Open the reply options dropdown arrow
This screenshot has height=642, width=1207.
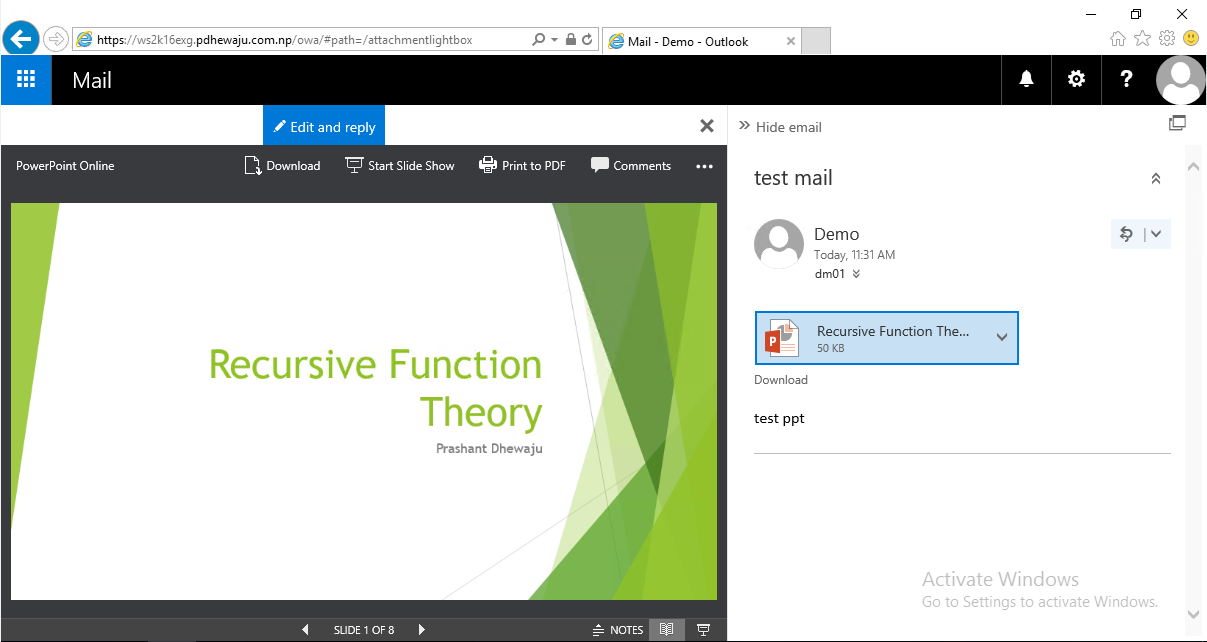1154,233
